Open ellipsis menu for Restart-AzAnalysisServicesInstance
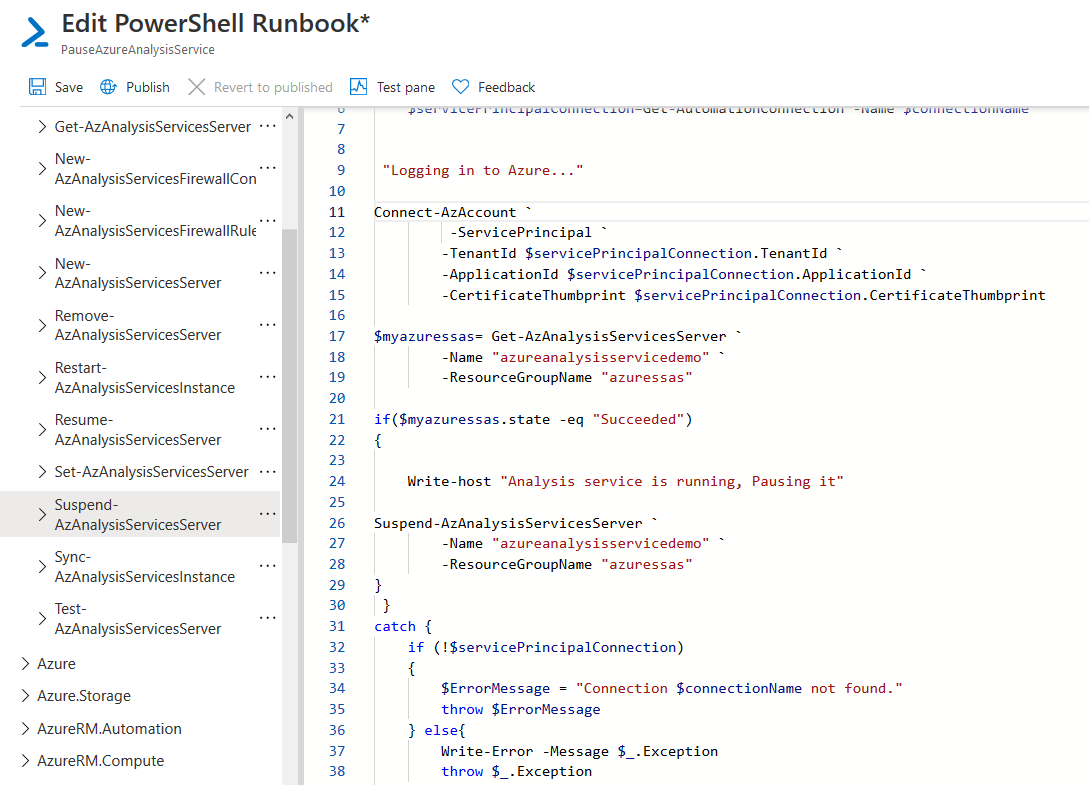 pos(267,377)
